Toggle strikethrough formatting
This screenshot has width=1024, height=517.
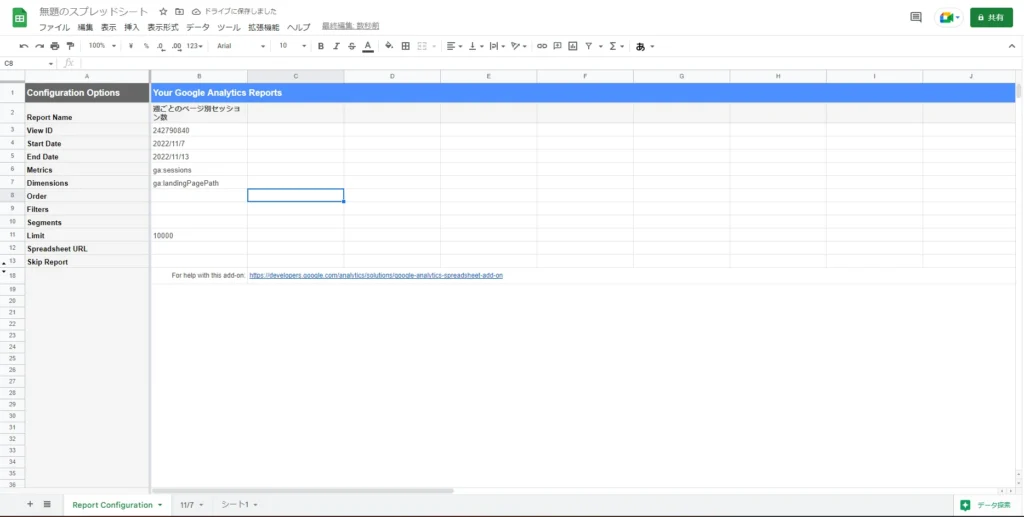tap(352, 46)
